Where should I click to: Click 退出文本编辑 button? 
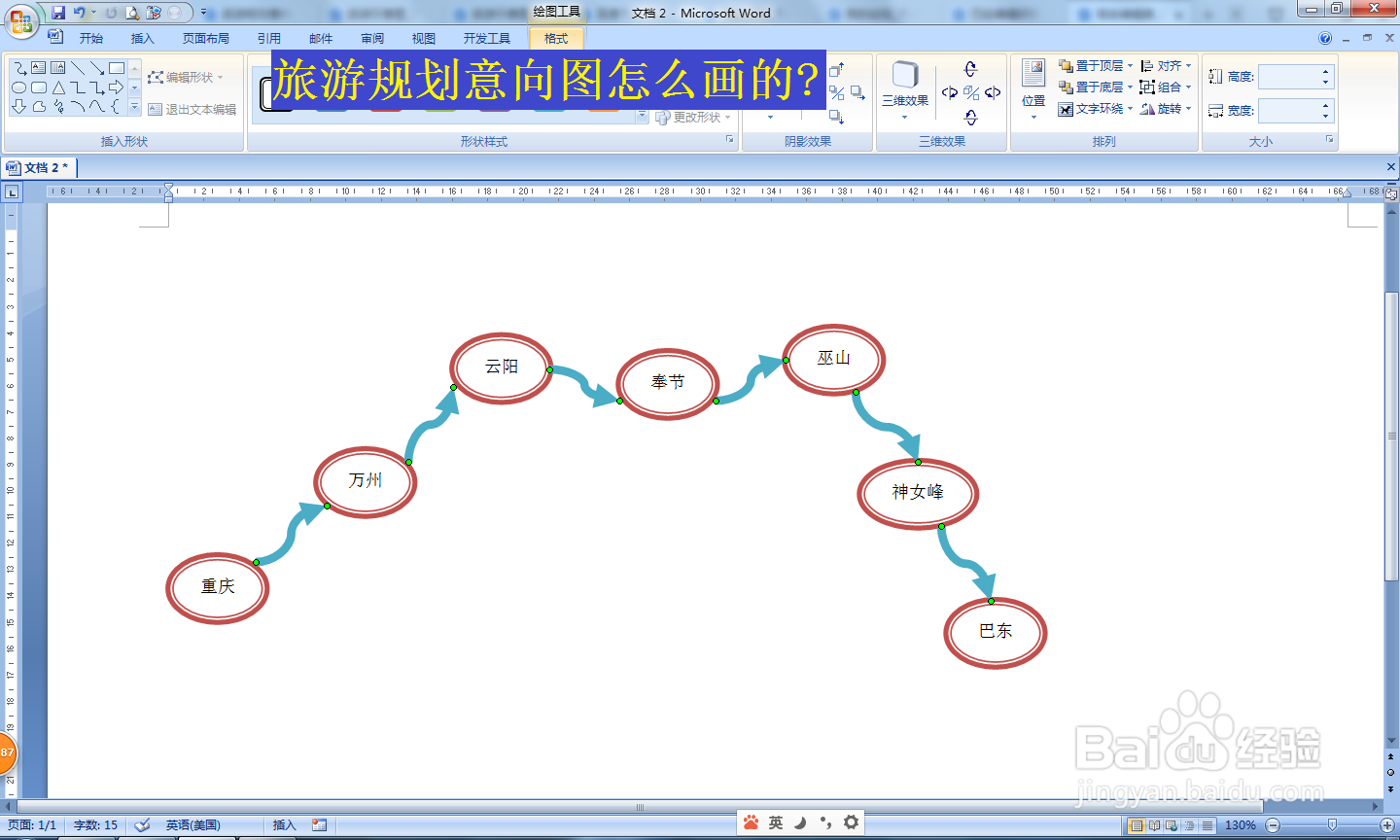(192, 110)
